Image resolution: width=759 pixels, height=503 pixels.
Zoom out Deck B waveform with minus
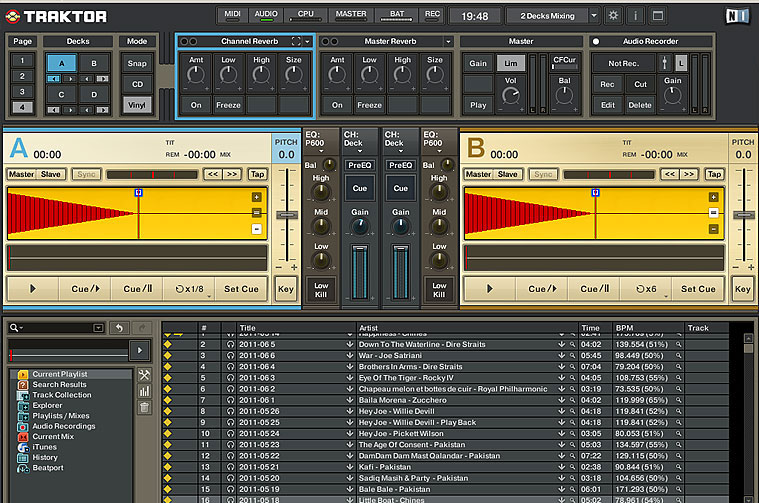[713, 229]
